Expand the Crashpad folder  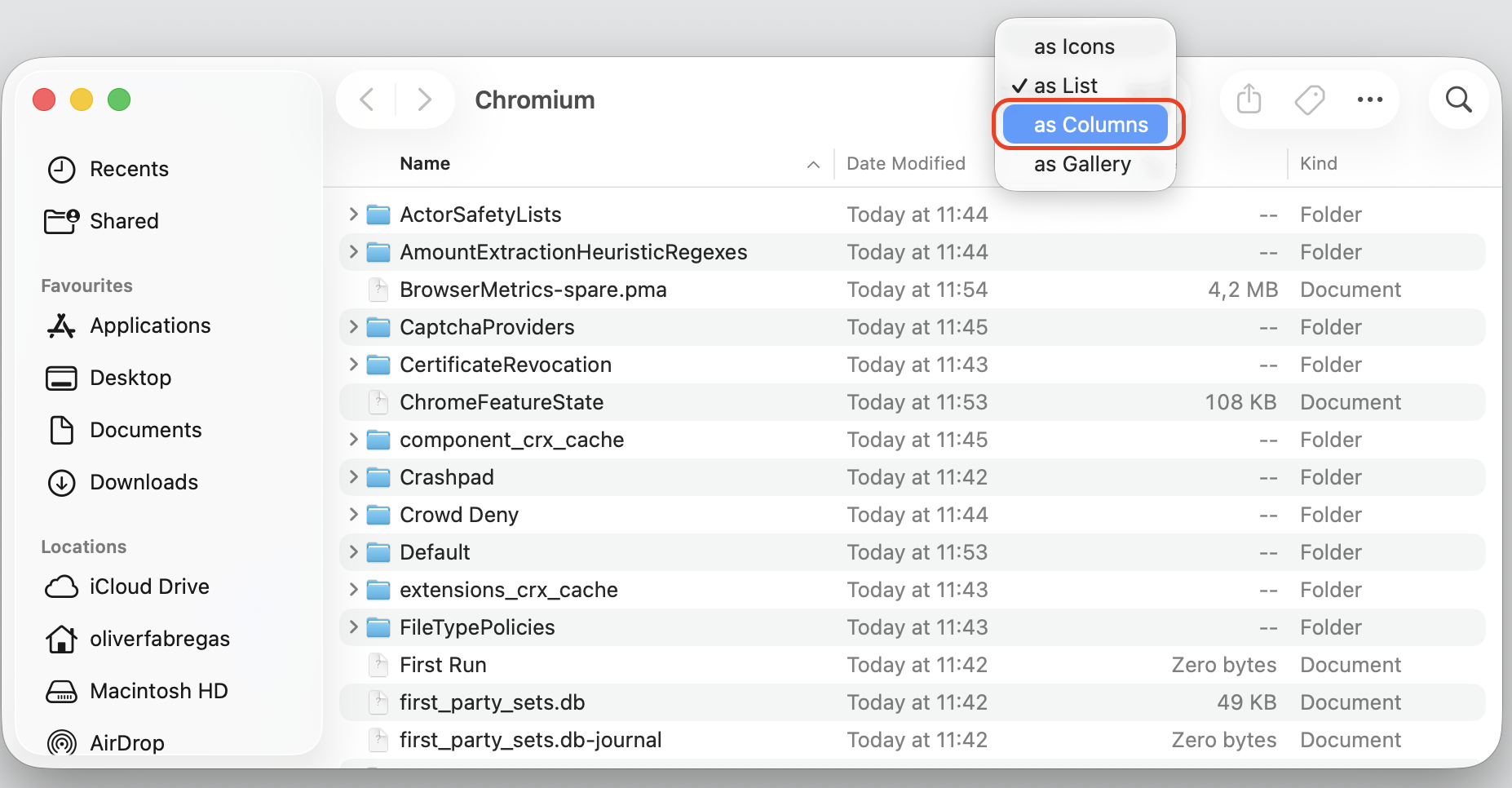[x=353, y=477]
